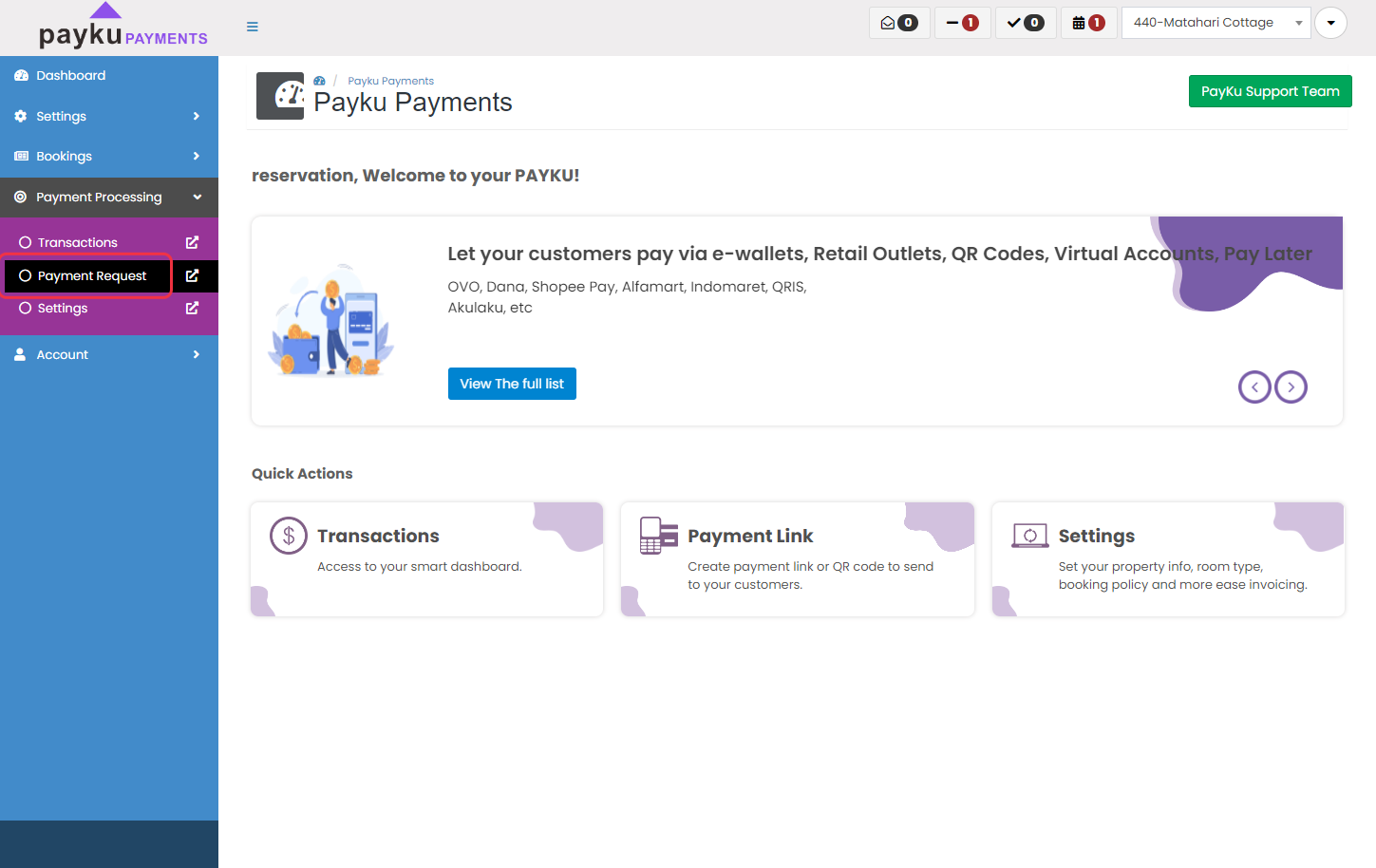
Task: Collapse the Payment Processing chevron arrow
Action: pos(198,198)
